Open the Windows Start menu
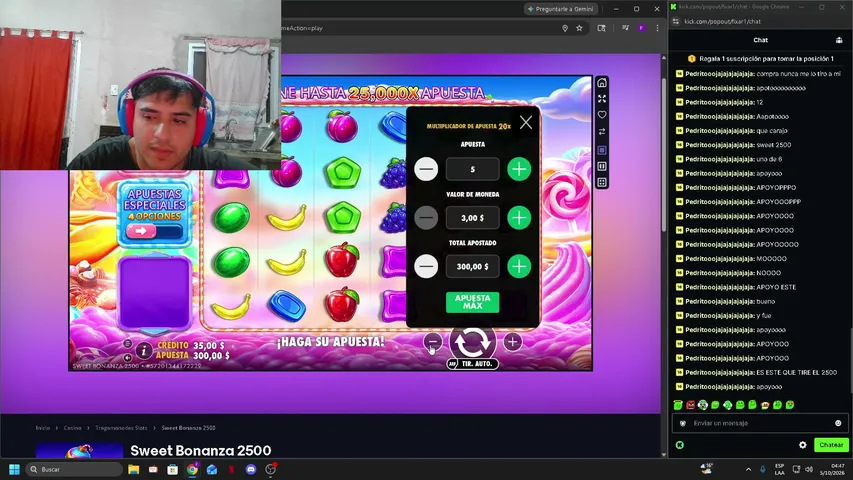Screen dimensions: 853x480 coord(15,469)
